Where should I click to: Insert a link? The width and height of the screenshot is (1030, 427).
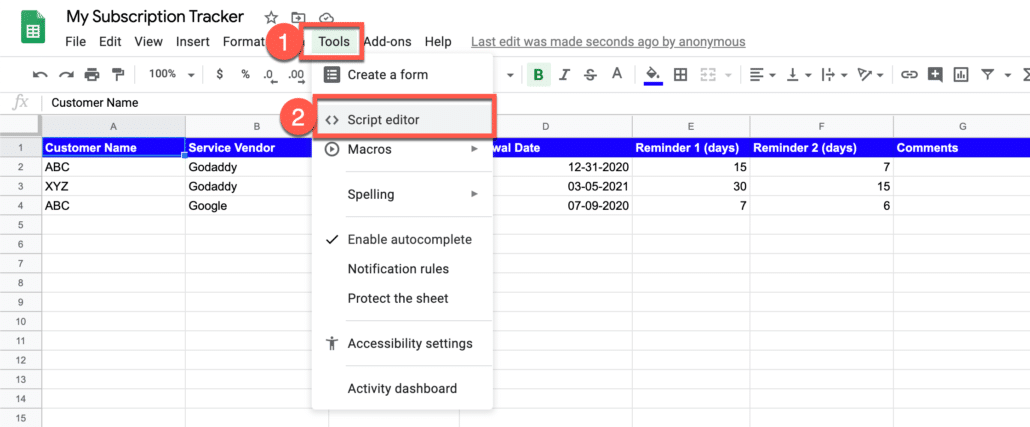(908, 75)
